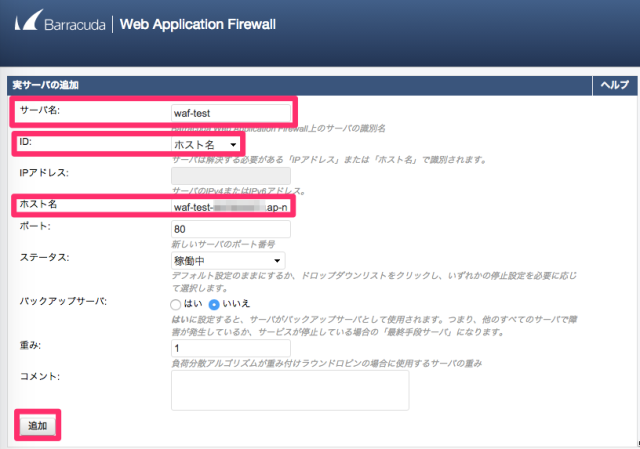This screenshot has width=640, height=449.
Task: Click the コメント text area
Action: click(290, 390)
